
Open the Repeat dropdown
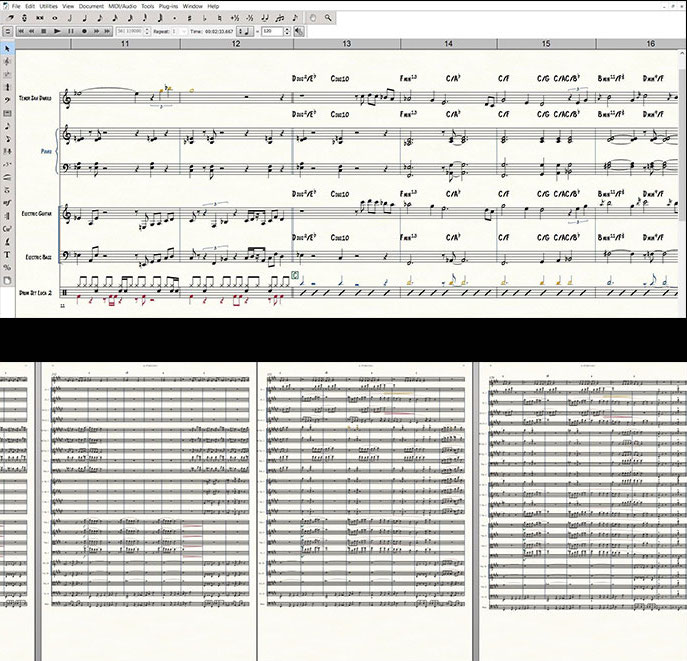pos(174,31)
